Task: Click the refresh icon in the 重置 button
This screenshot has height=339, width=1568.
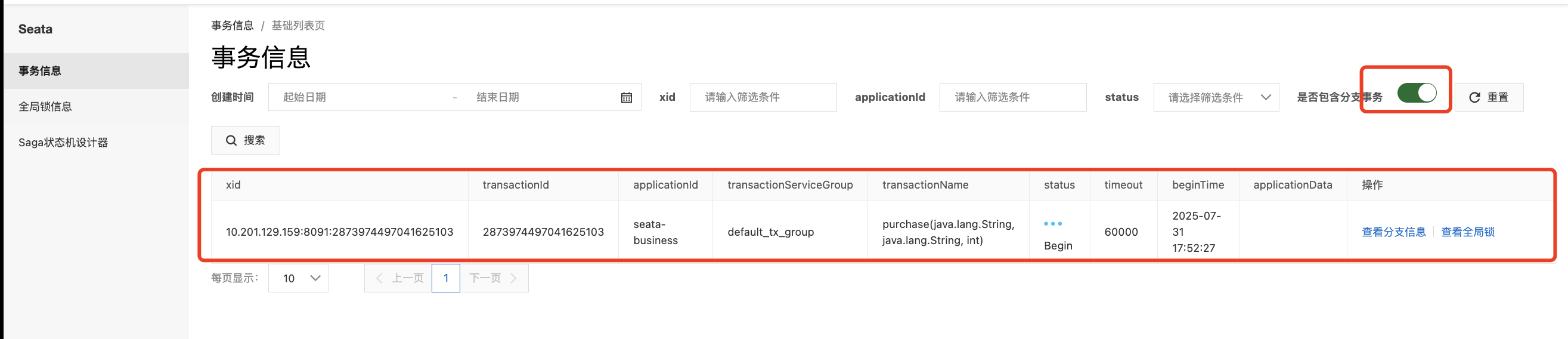Action: pyautogui.click(x=1474, y=97)
